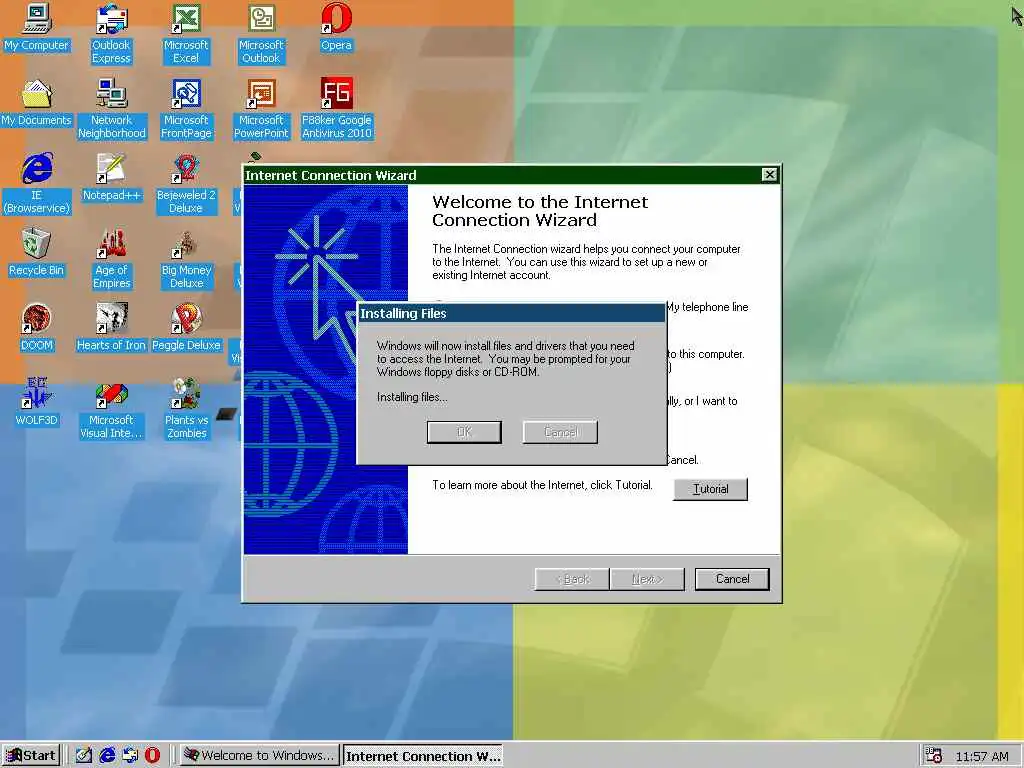The height and width of the screenshot is (768, 1024).
Task: Click the Task Scheduler system tray icon
Action: point(934,755)
